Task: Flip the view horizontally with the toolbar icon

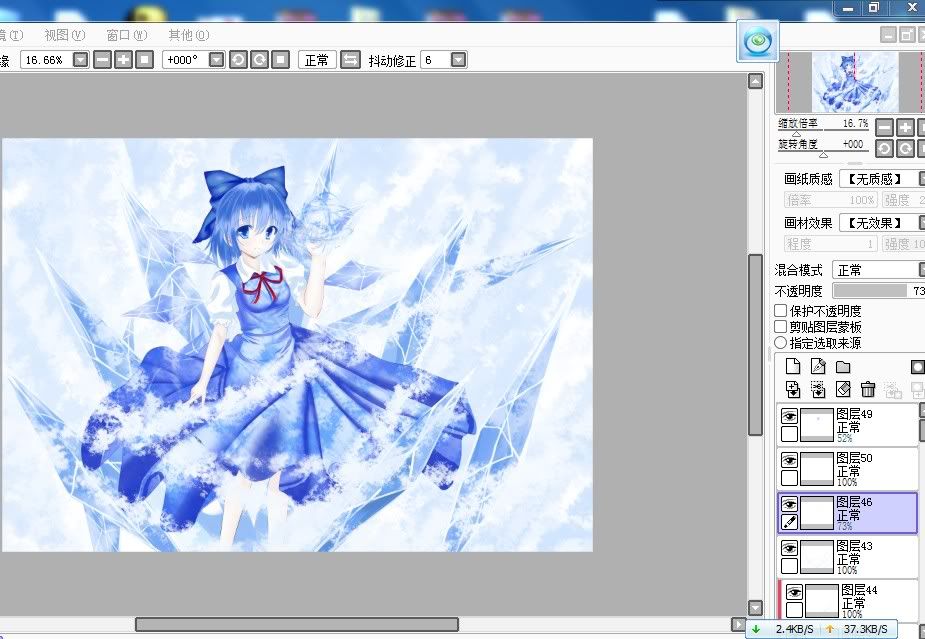Action: (x=350, y=60)
